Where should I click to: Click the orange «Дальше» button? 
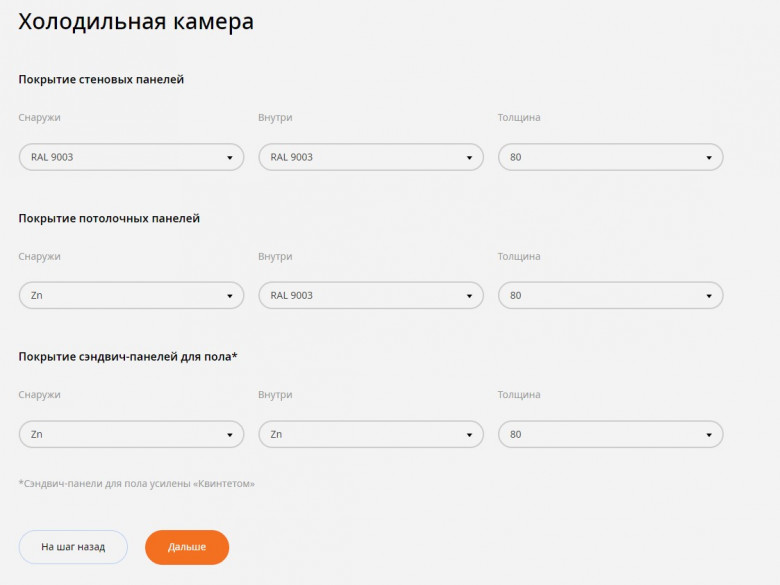coord(187,547)
